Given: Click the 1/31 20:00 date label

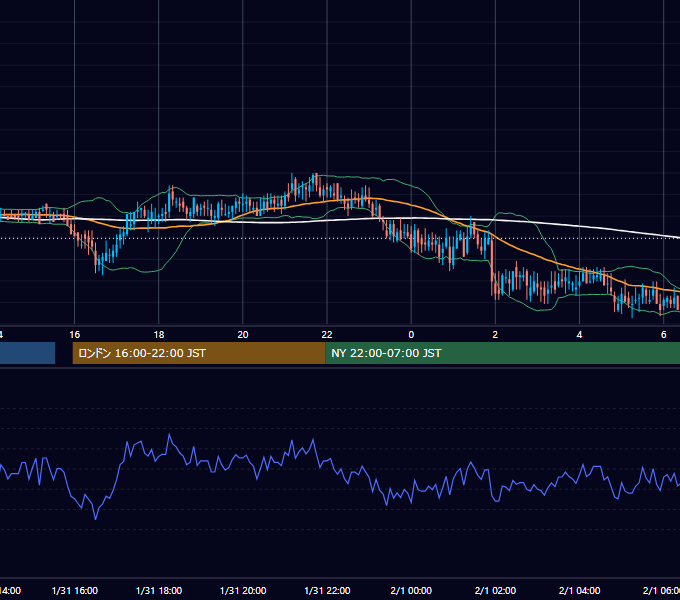Looking at the screenshot, I should pos(243,590).
